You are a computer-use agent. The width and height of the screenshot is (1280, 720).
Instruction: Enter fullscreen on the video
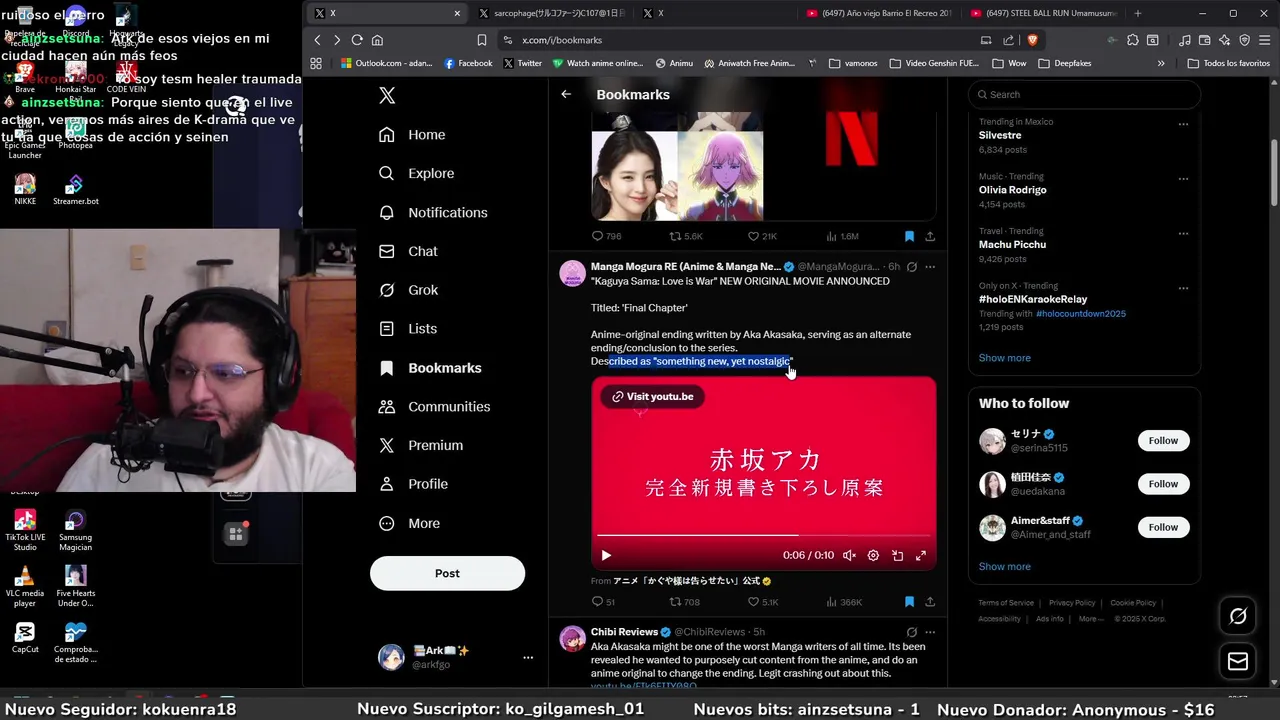click(x=921, y=555)
